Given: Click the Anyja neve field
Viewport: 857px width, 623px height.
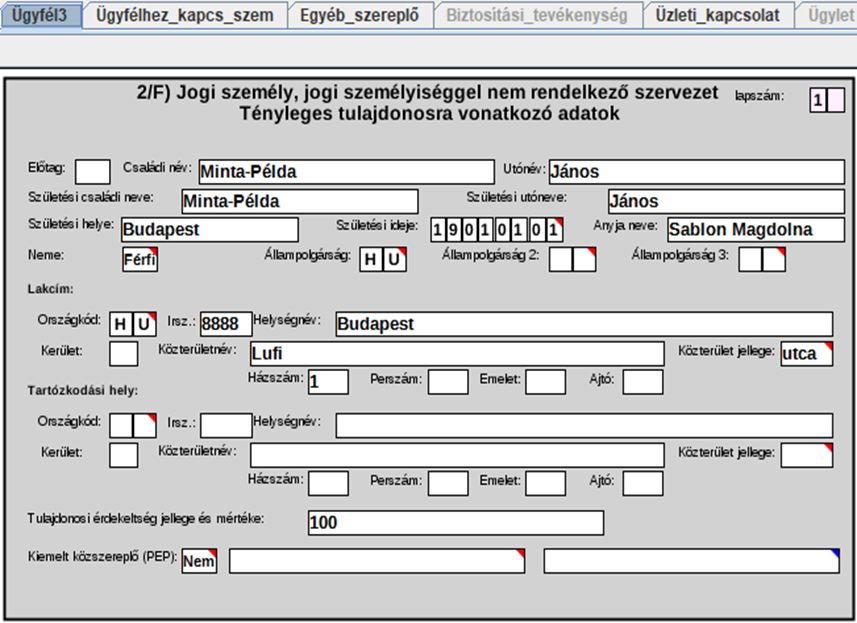Looking at the screenshot, I should [754, 229].
